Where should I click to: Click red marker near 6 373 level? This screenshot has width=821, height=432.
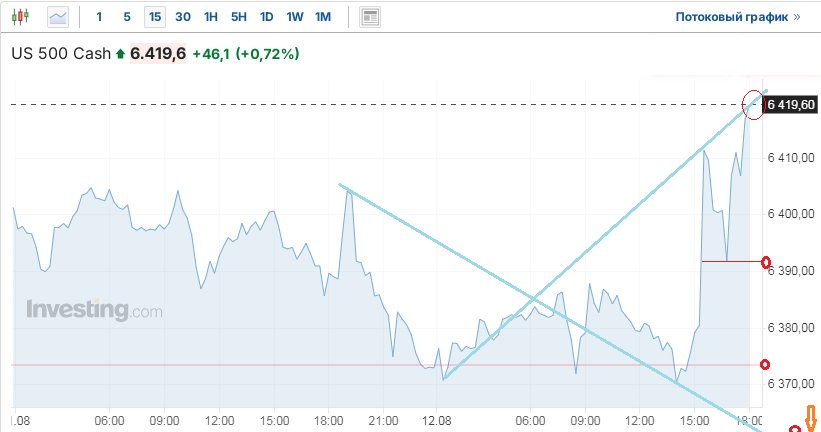click(x=766, y=365)
